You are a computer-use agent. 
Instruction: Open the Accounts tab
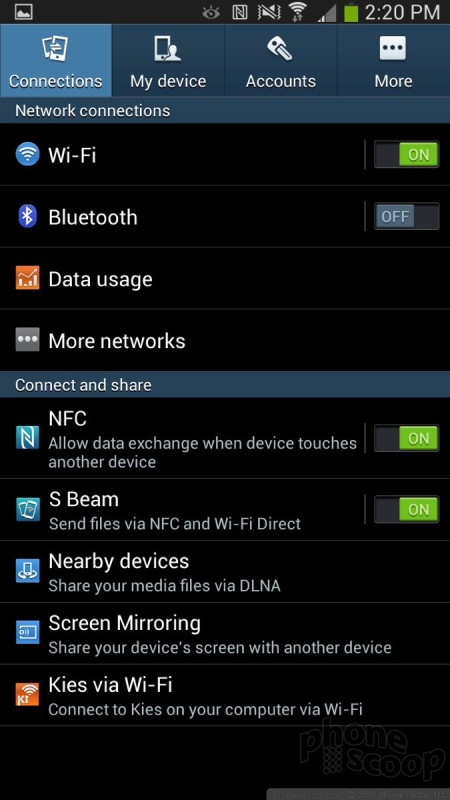pos(281,60)
